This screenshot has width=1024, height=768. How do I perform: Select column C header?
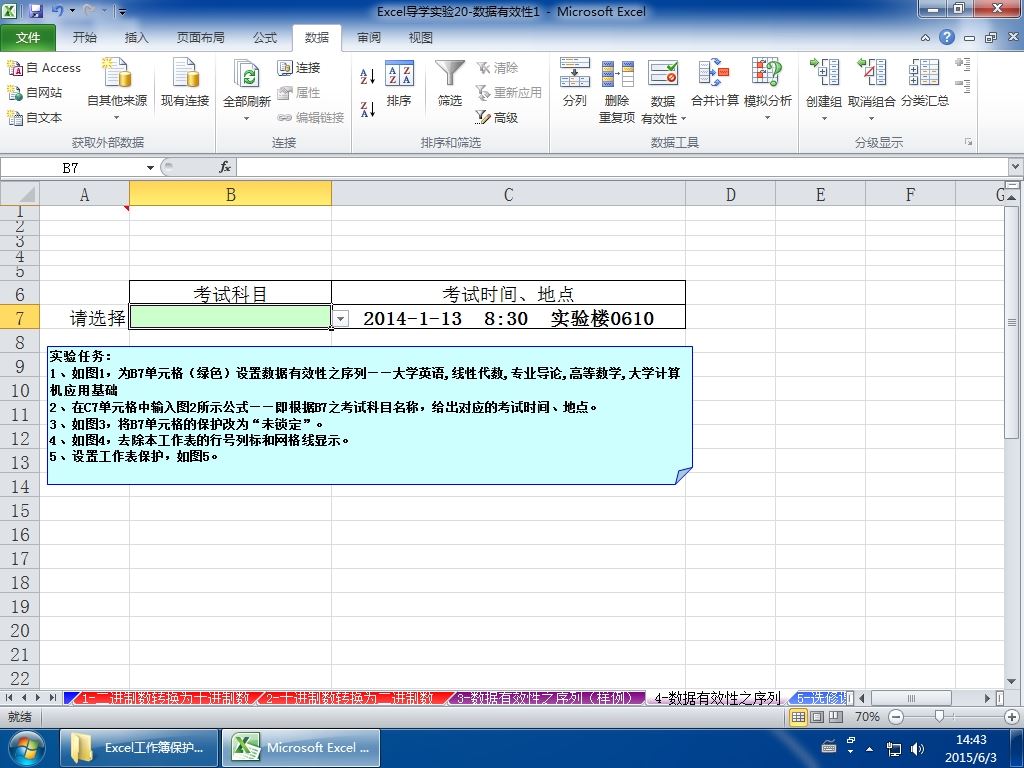pos(508,194)
